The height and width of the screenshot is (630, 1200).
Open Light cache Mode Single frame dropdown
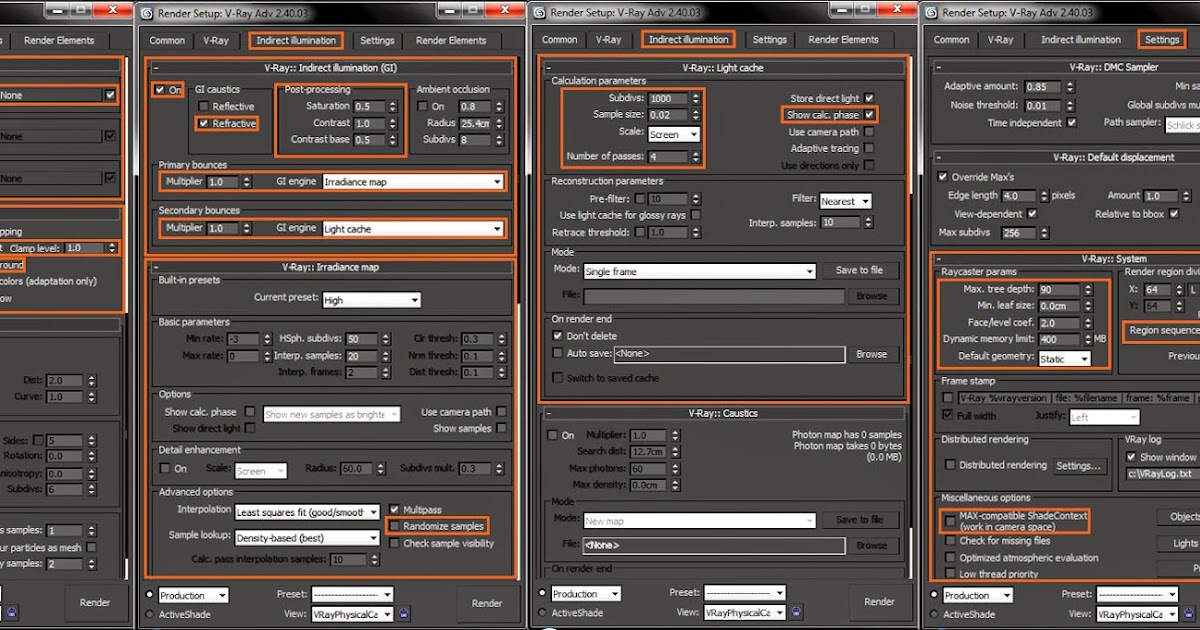700,271
